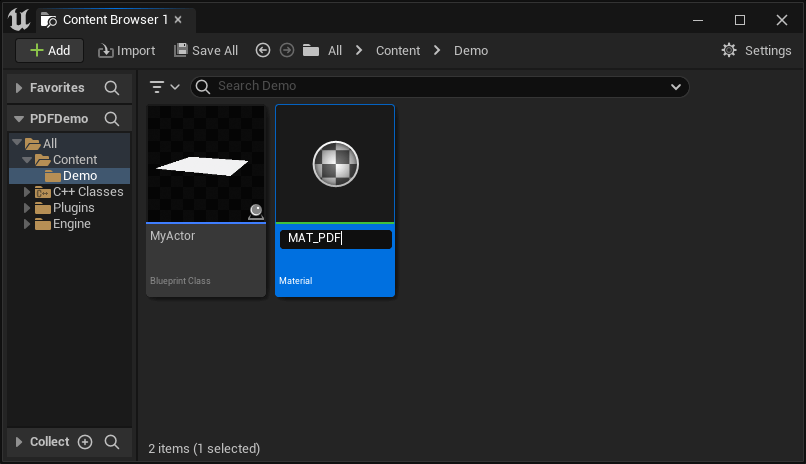
Task: Search PDFDemo sources with the magnifier icon
Action: [x=112, y=119]
